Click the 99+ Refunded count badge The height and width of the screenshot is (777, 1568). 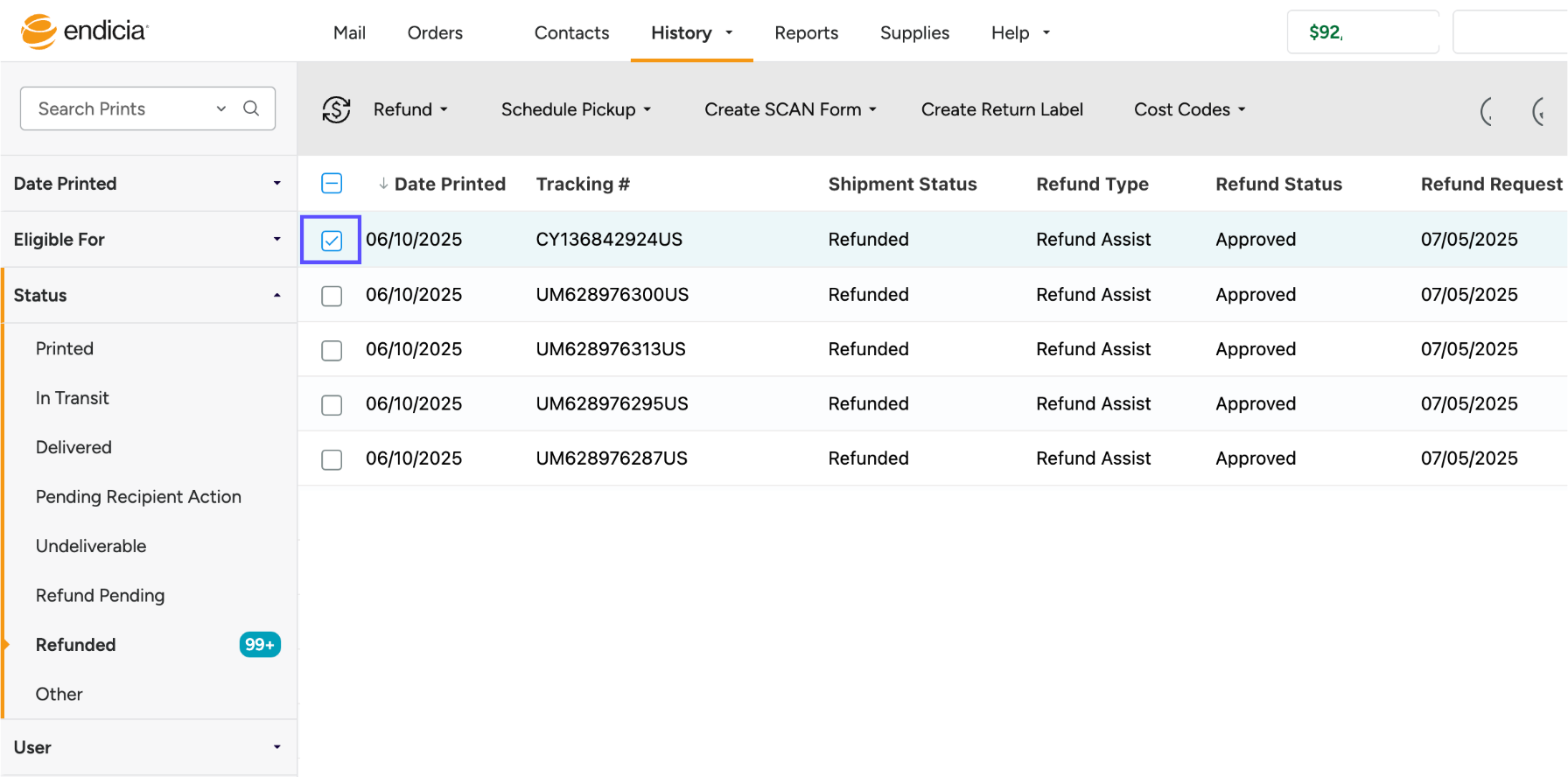(259, 645)
